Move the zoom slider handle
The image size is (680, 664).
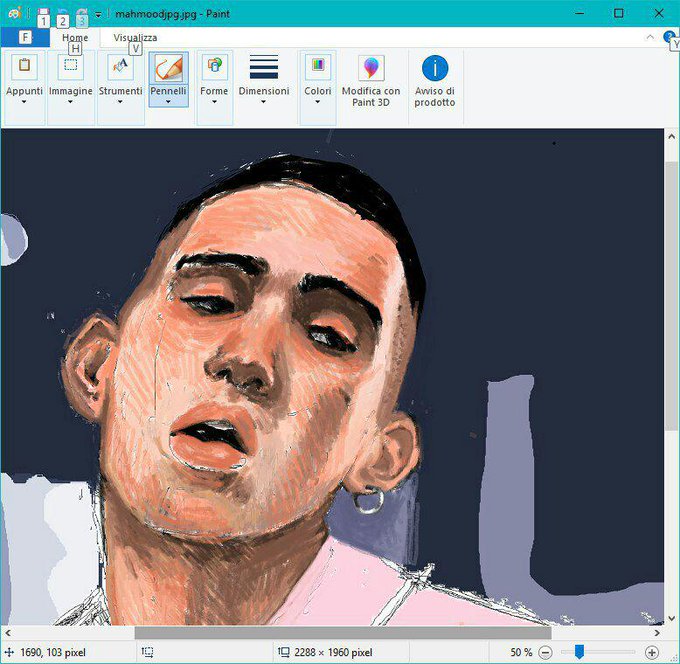coord(579,651)
